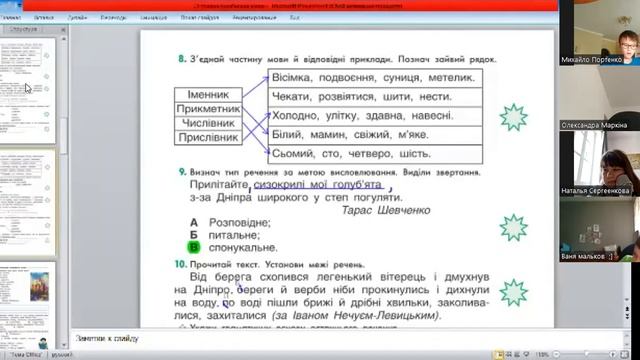The image size is (640, 360).
Task: Click zoom out minus button
Action: tap(556, 354)
